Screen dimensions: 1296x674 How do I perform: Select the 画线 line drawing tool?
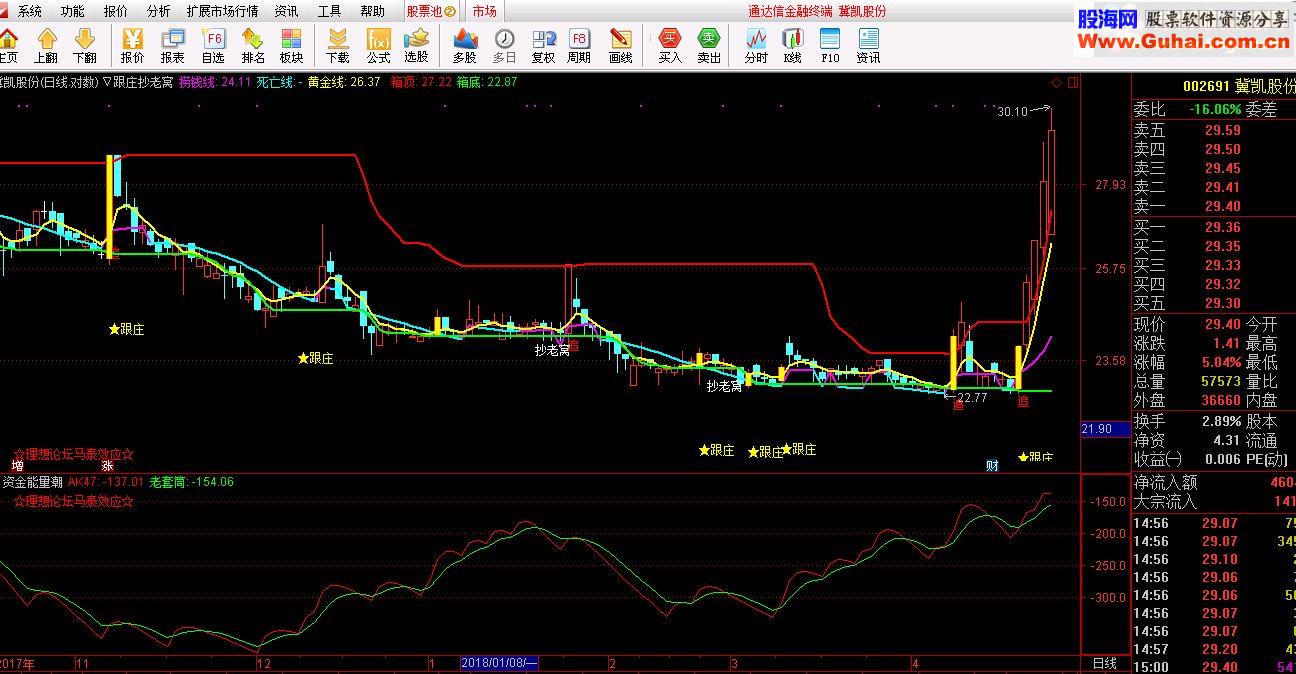621,46
